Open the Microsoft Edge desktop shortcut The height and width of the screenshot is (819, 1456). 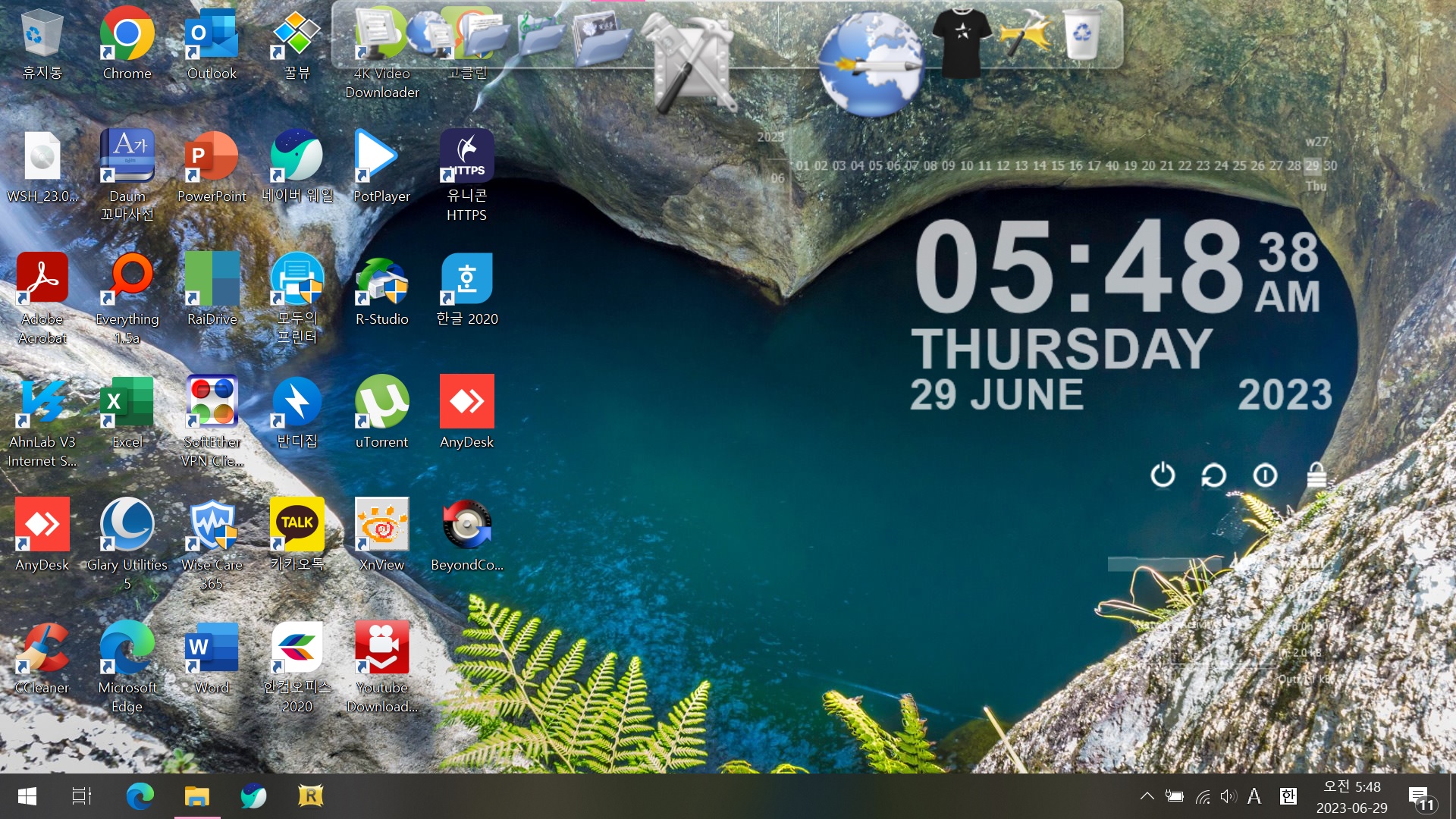tap(127, 667)
